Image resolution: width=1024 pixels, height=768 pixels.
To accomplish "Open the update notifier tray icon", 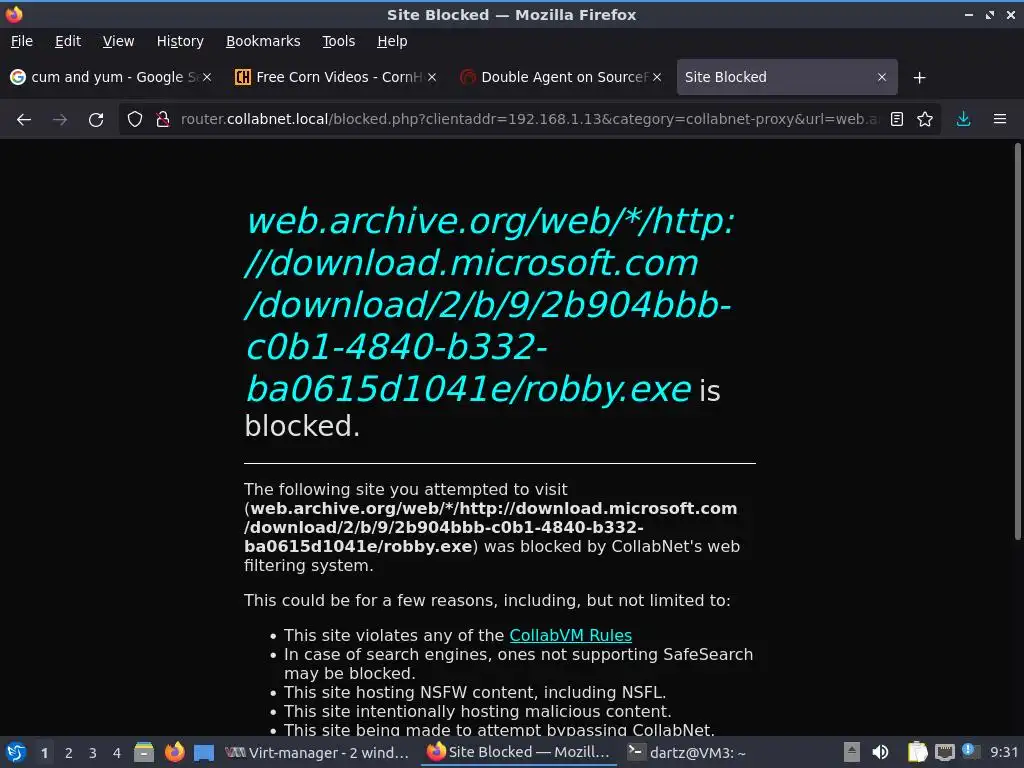I will [970, 751].
